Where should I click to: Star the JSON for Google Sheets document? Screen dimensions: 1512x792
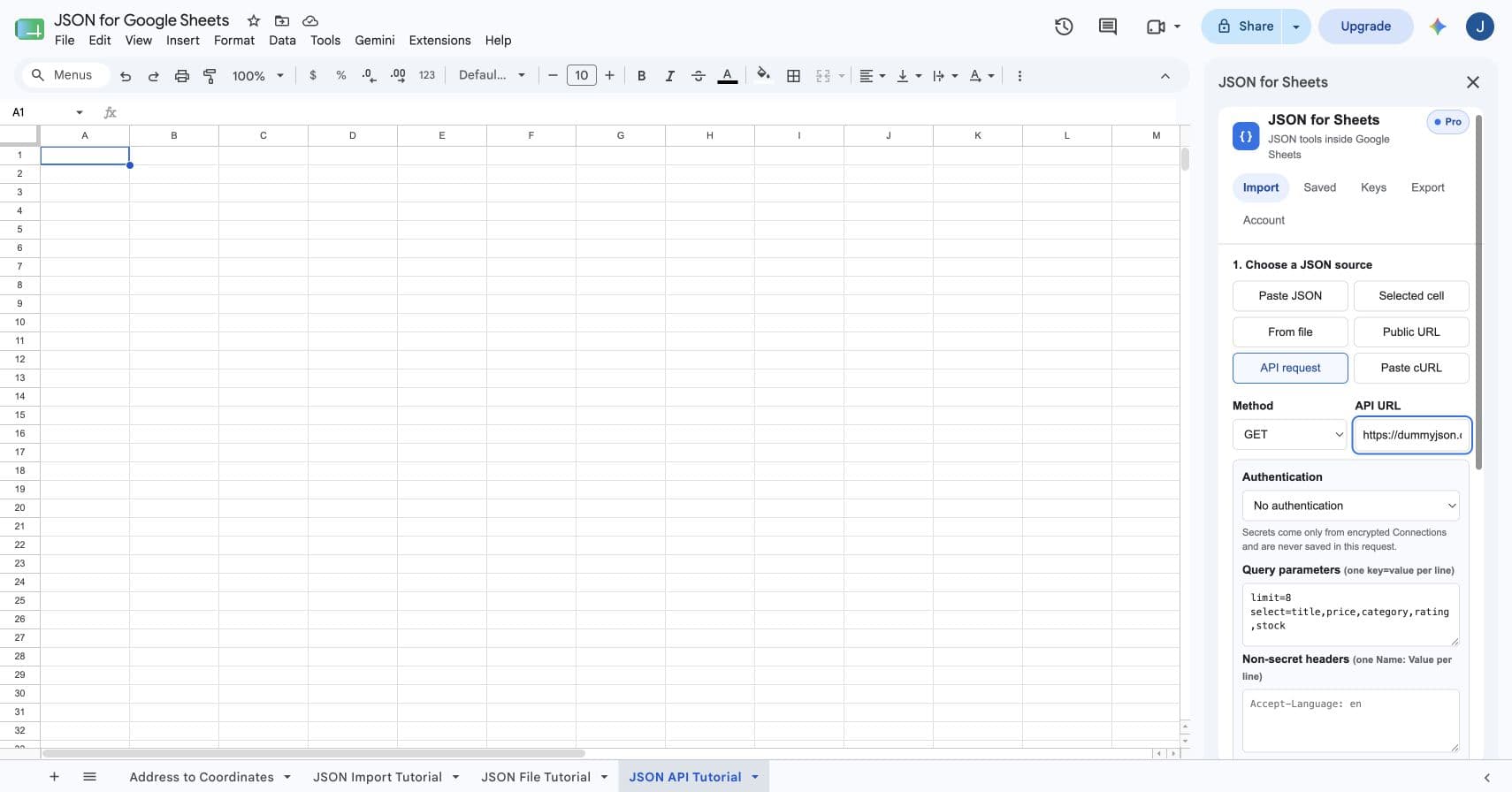tap(254, 20)
